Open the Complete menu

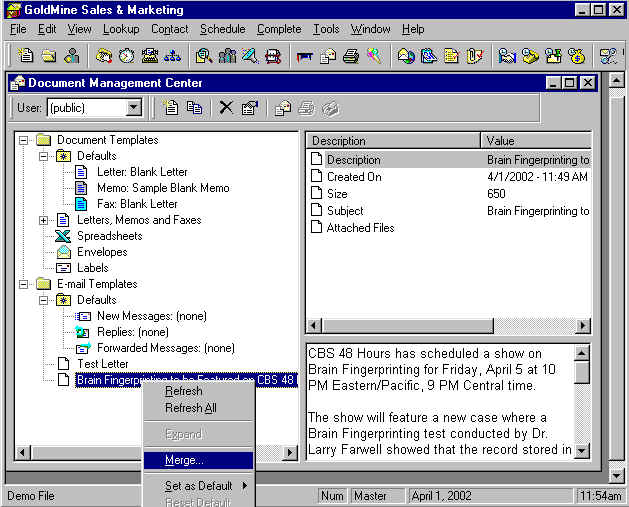tap(279, 29)
